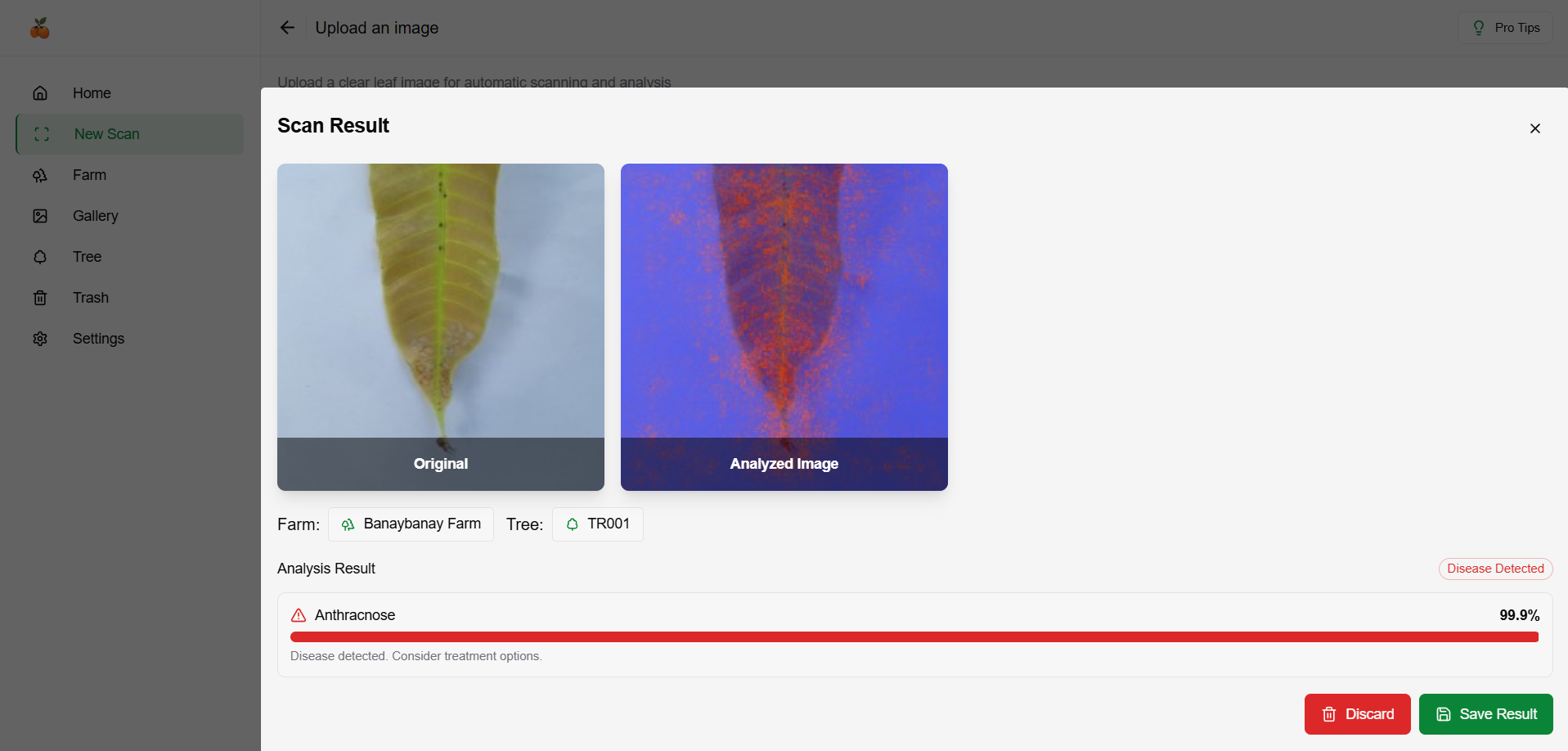Viewport: 1568px width, 751px height.
Task: Save the scan result
Action: pos(1485,714)
